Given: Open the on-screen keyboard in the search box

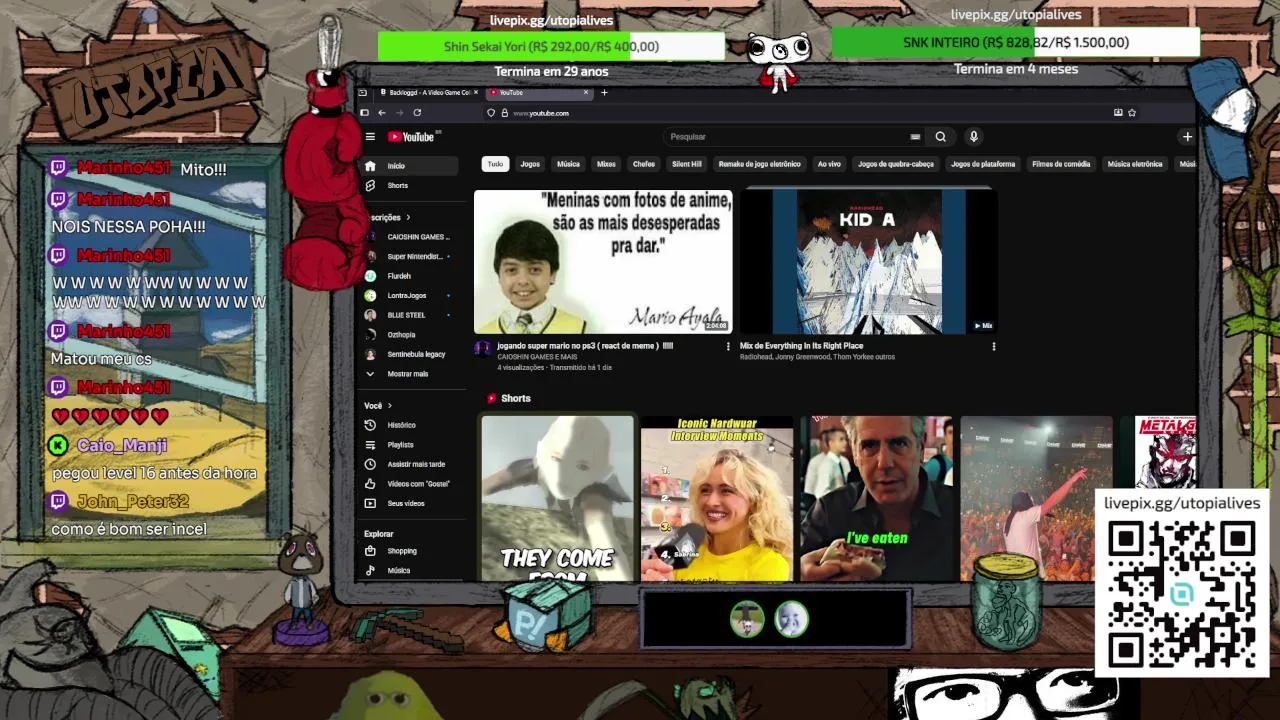Looking at the screenshot, I should (x=915, y=137).
